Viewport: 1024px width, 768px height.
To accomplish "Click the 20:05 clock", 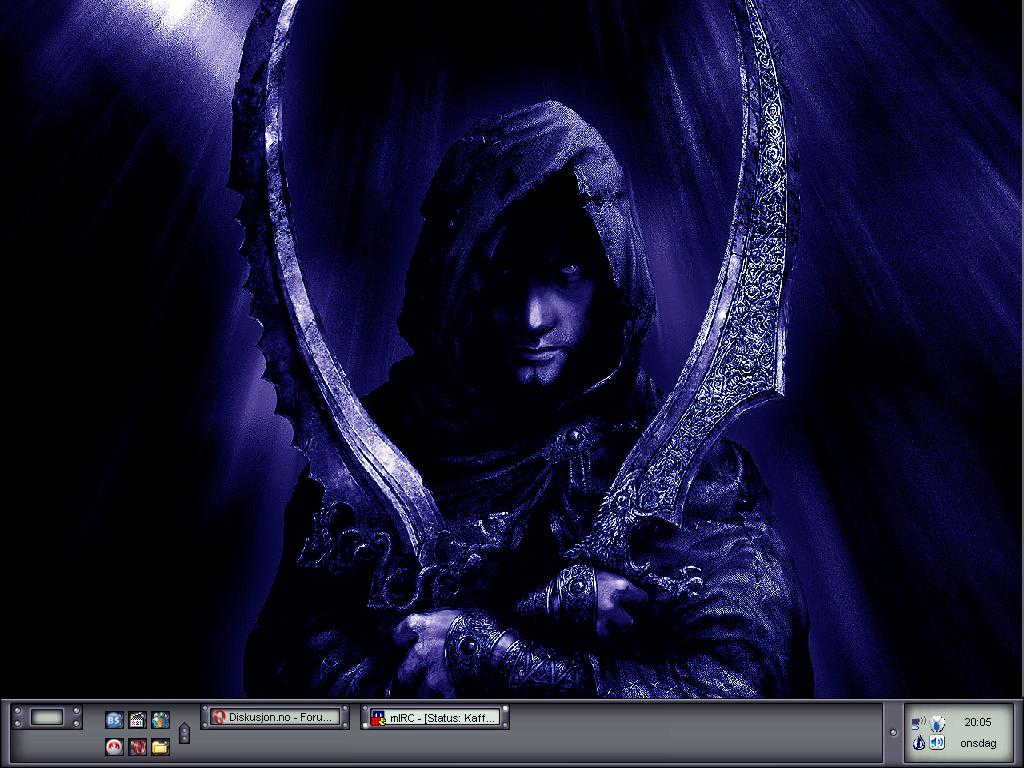I will pos(978,722).
